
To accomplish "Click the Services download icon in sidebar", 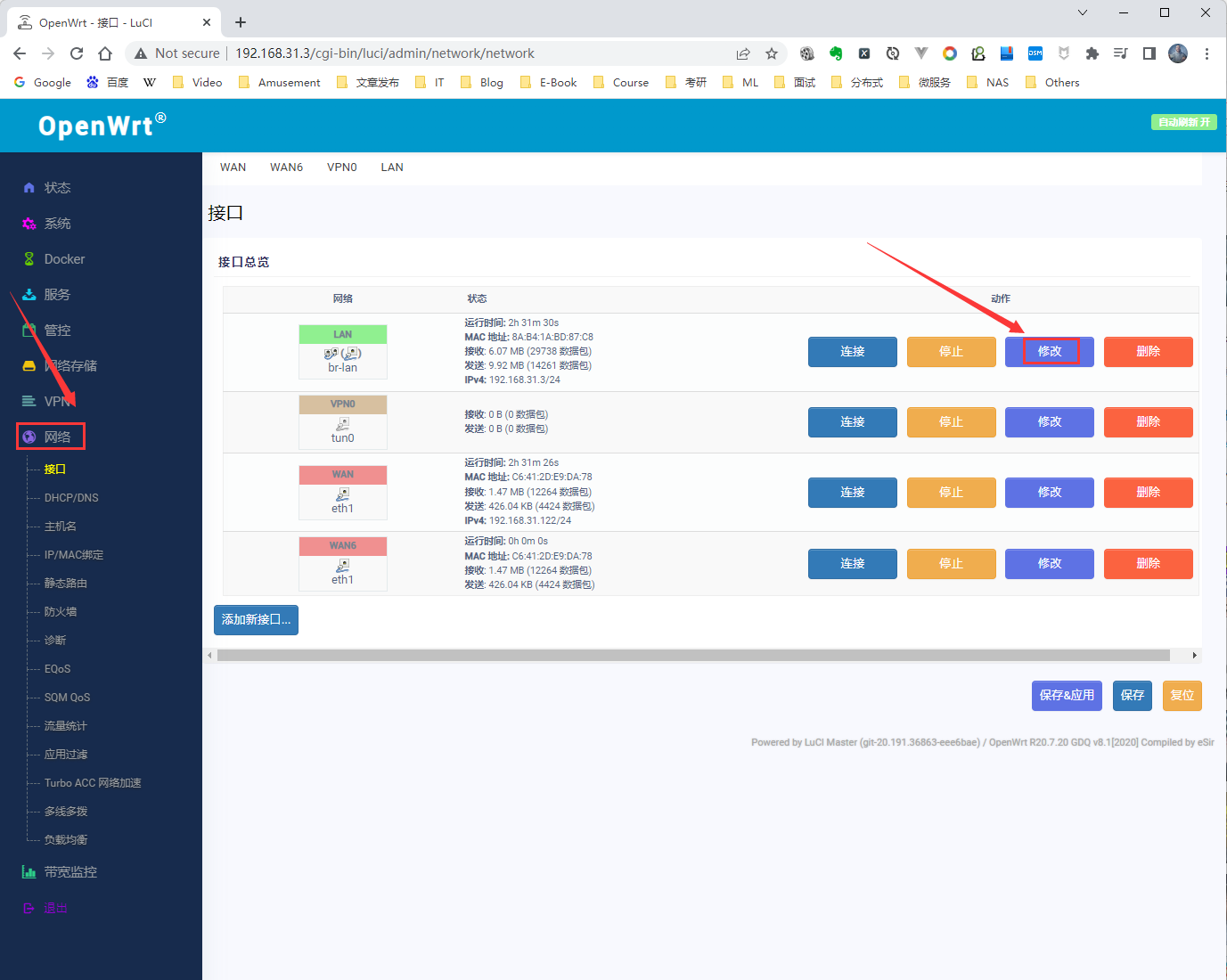I will click(x=29, y=295).
